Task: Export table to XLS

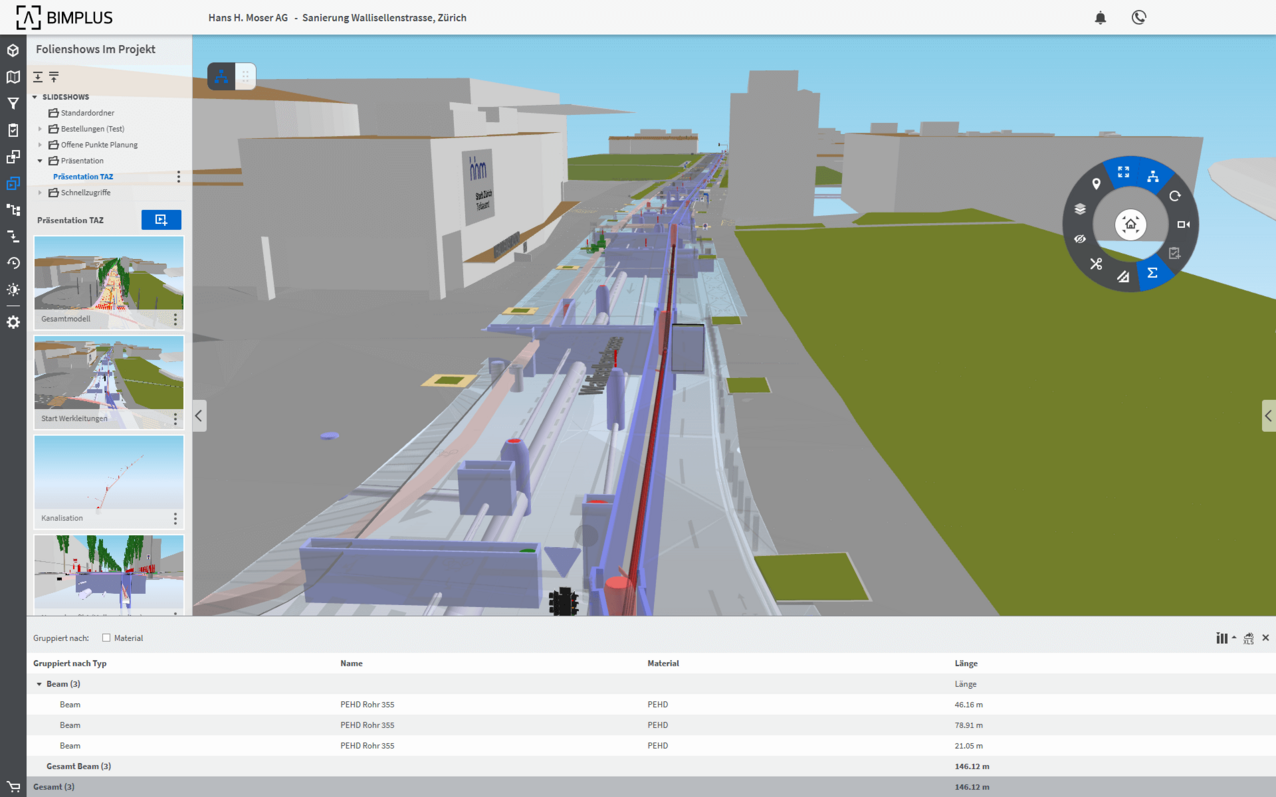Action: pos(1248,638)
